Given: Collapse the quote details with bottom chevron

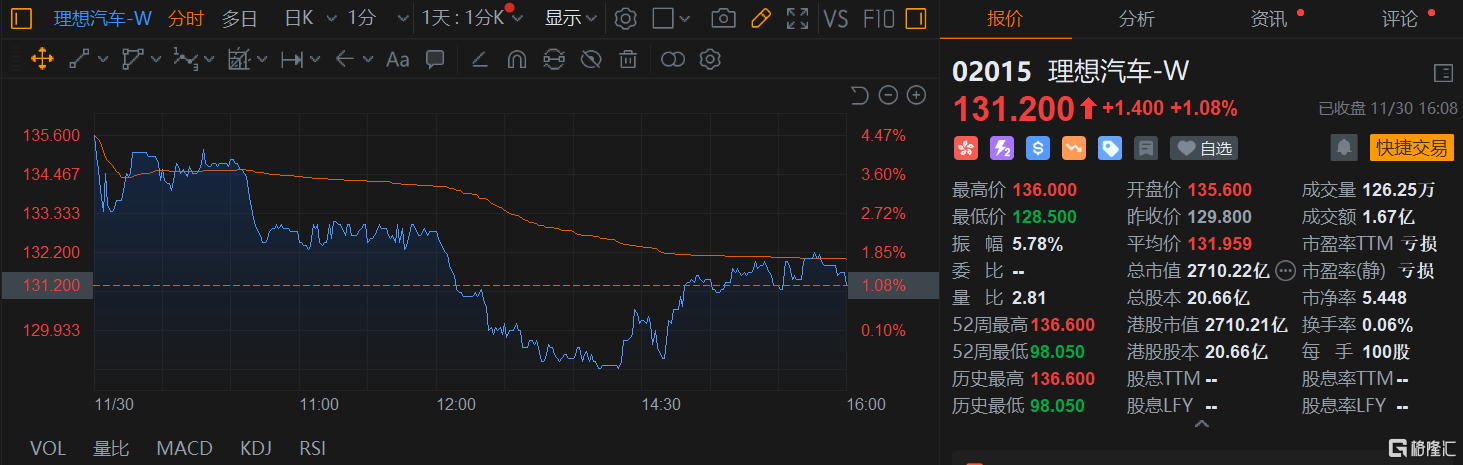Looking at the screenshot, I should point(1201,424).
